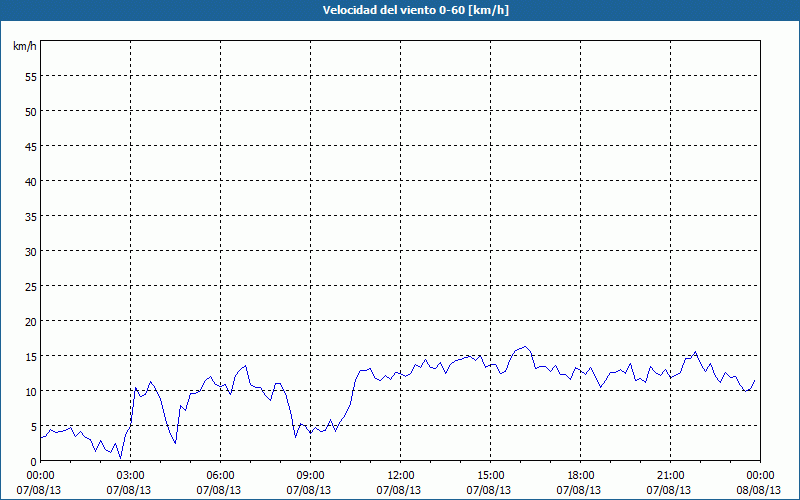
Task: Click the 'km/h' axis unit label
Action: click(24, 47)
